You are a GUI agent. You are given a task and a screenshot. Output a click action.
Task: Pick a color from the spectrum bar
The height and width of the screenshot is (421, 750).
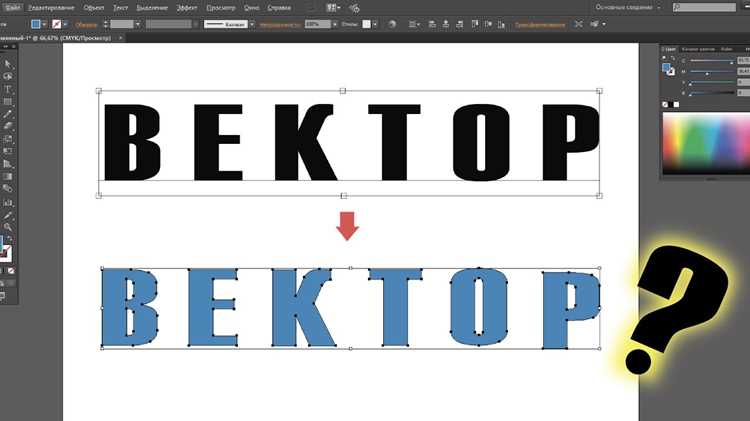pos(706,143)
